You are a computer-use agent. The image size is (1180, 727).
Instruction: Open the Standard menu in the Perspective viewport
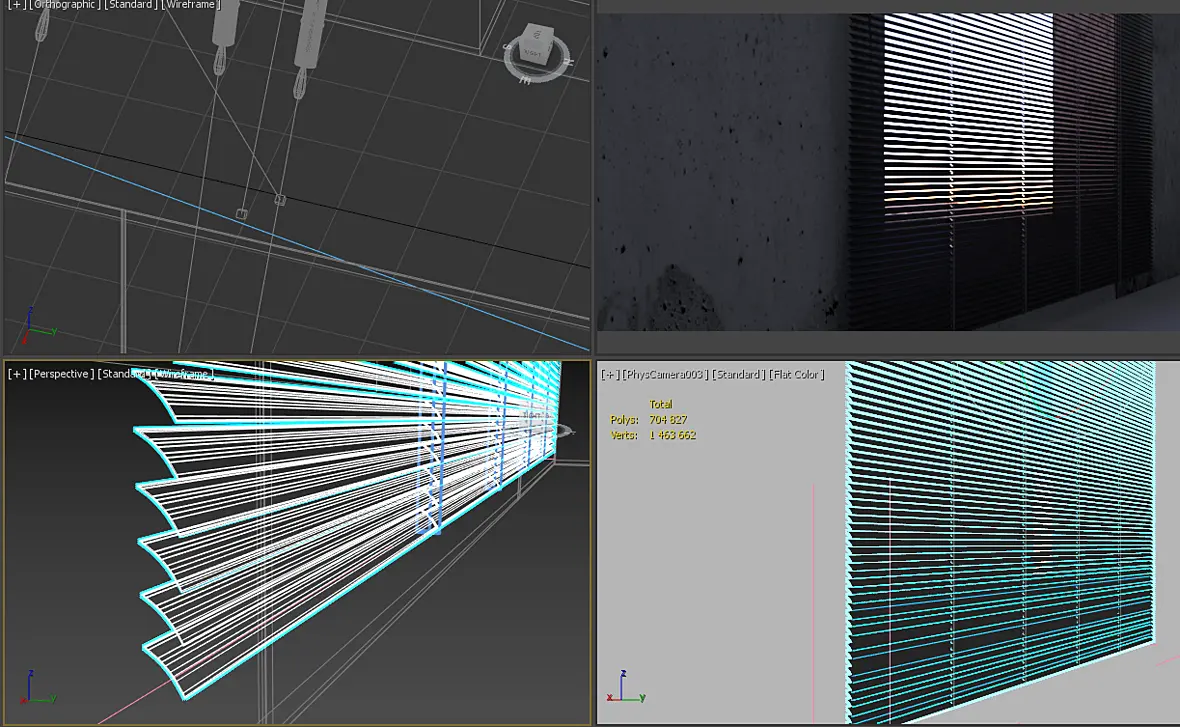(122, 374)
